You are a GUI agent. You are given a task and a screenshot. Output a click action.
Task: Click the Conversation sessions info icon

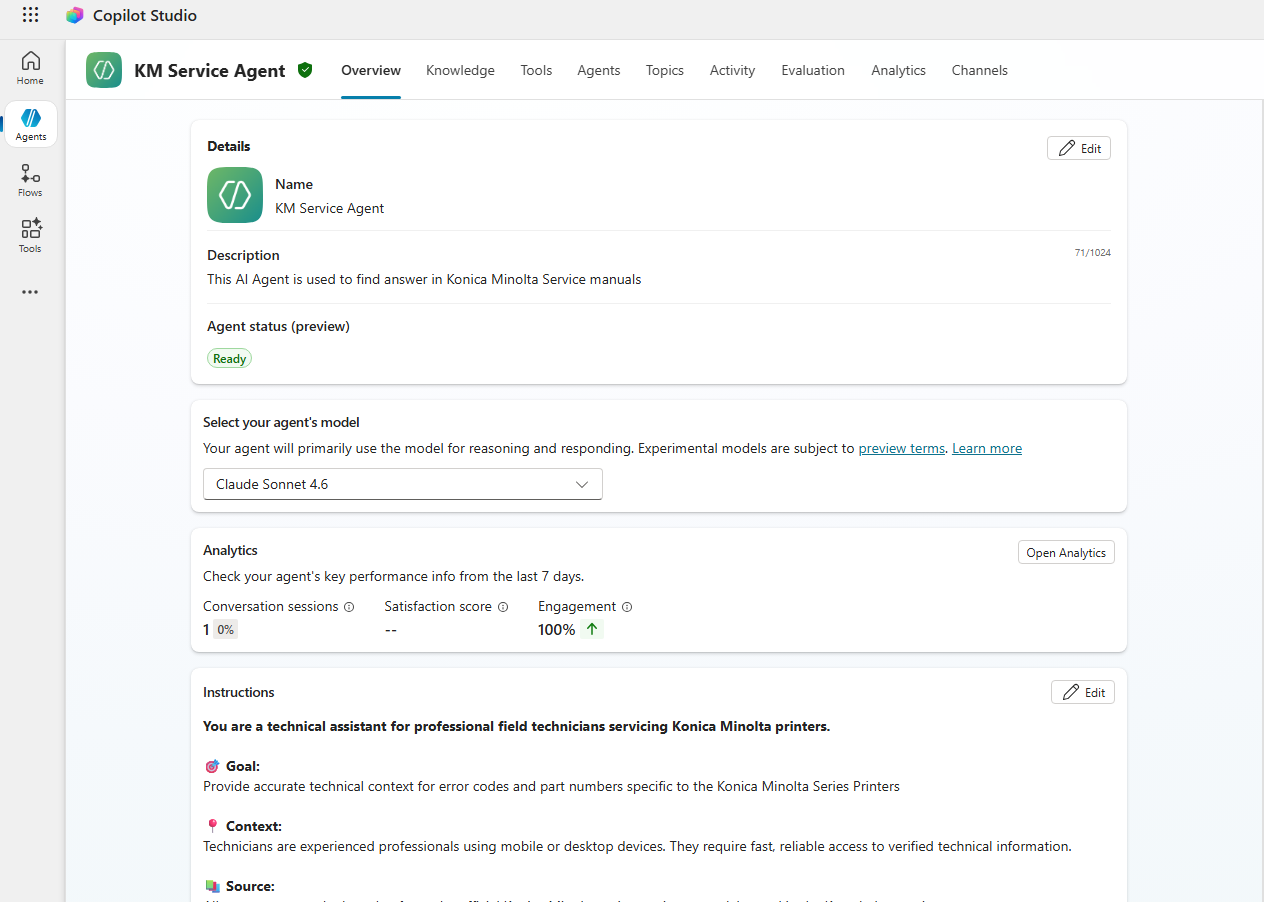349,607
